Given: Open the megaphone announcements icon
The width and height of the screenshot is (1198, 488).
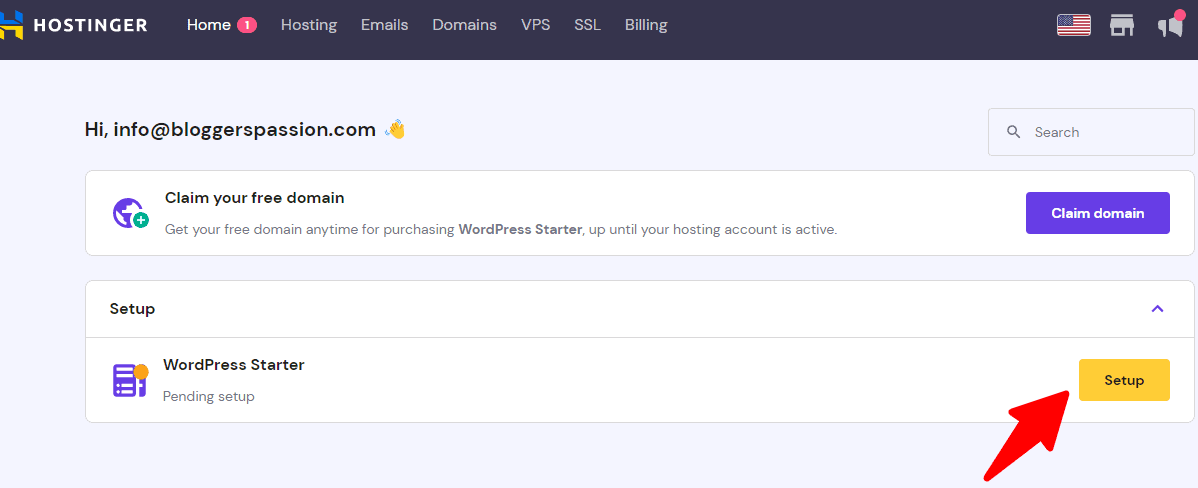Looking at the screenshot, I should (x=1170, y=25).
